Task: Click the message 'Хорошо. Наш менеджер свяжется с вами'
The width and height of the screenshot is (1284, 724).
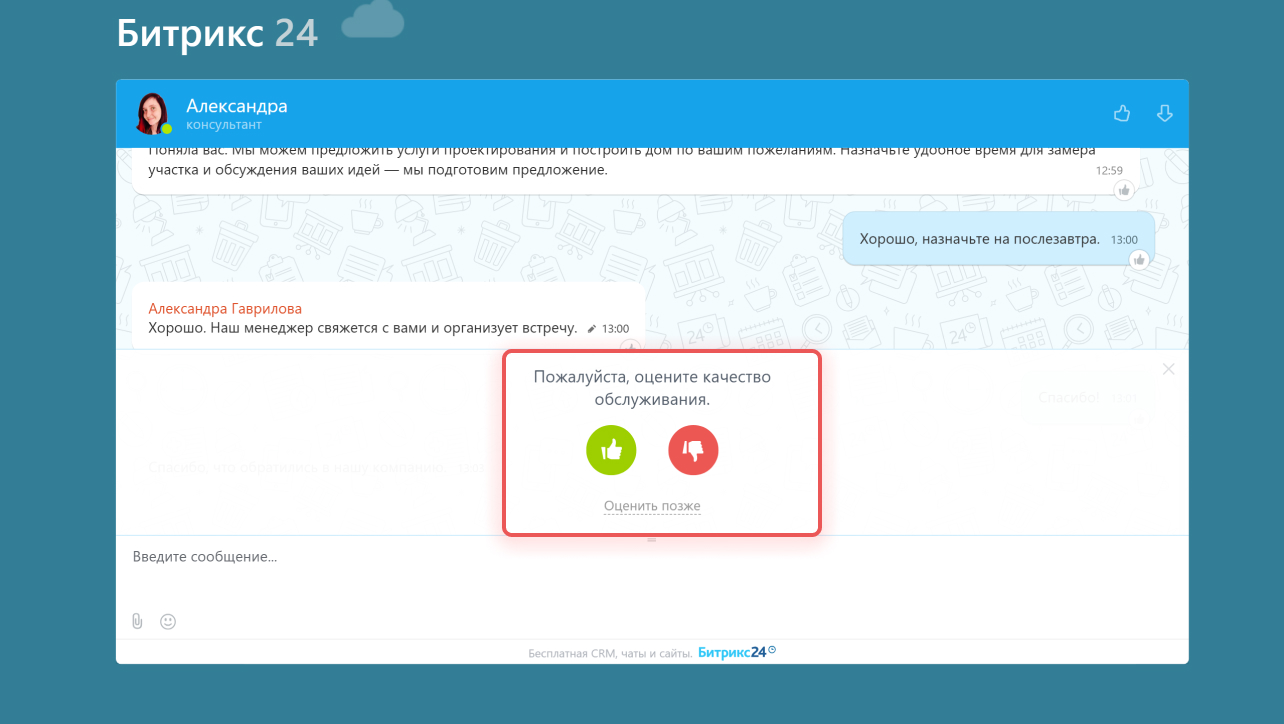Action: [363, 328]
